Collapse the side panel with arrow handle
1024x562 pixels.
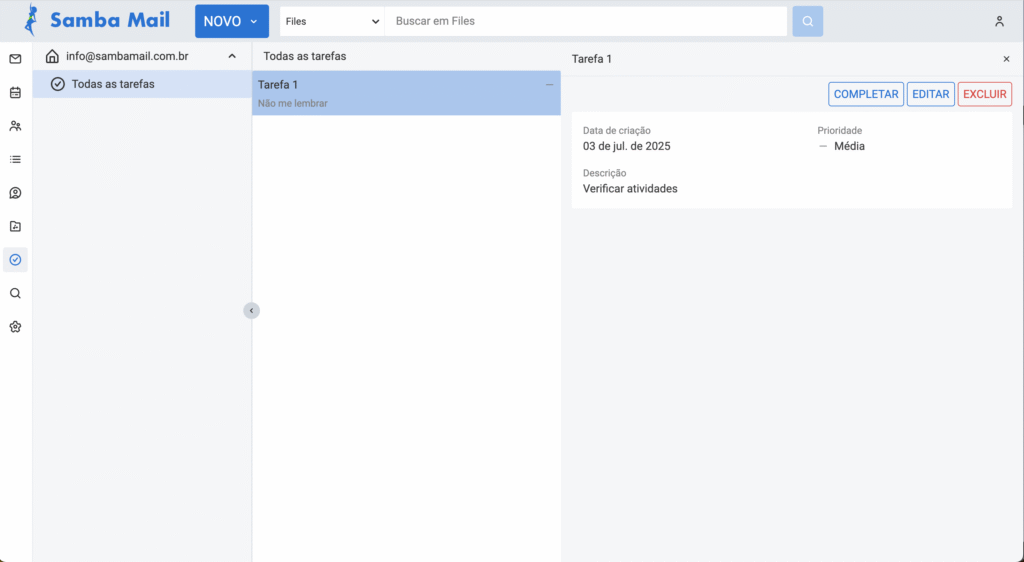(251, 311)
